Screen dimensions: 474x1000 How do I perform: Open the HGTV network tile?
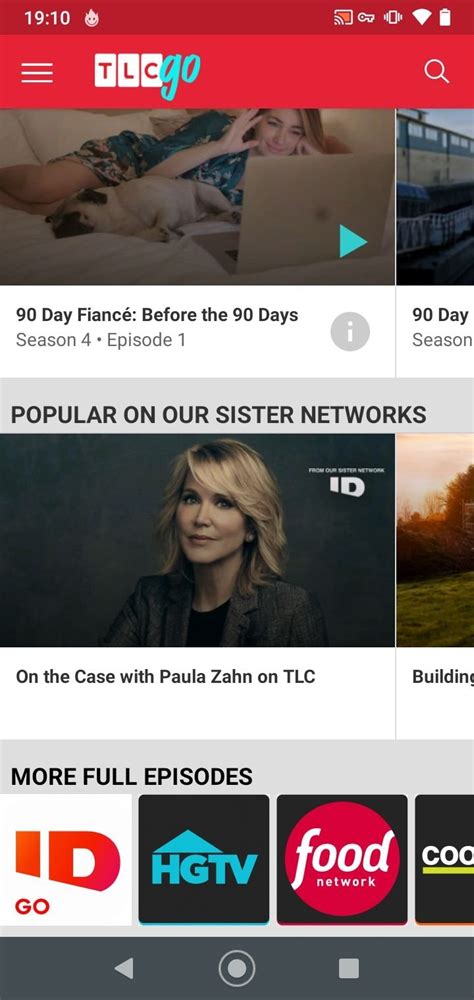click(x=204, y=860)
